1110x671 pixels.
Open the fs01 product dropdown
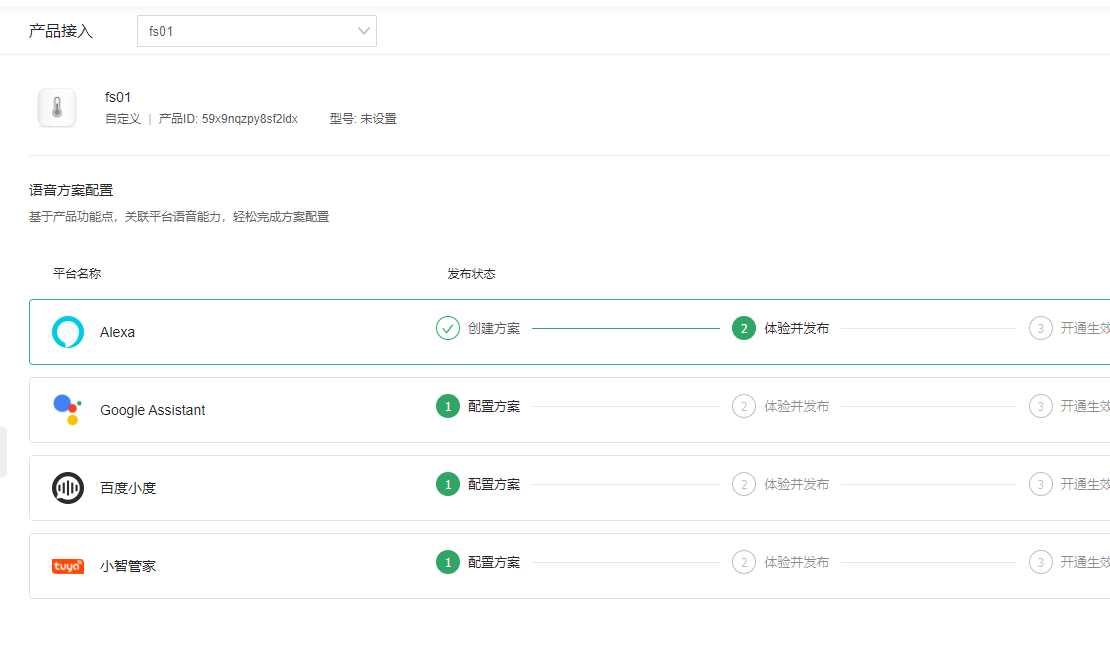256,31
